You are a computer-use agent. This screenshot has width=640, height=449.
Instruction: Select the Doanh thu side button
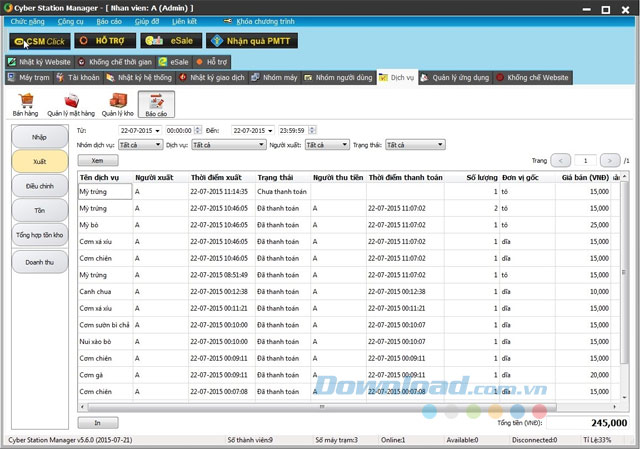click(40, 262)
